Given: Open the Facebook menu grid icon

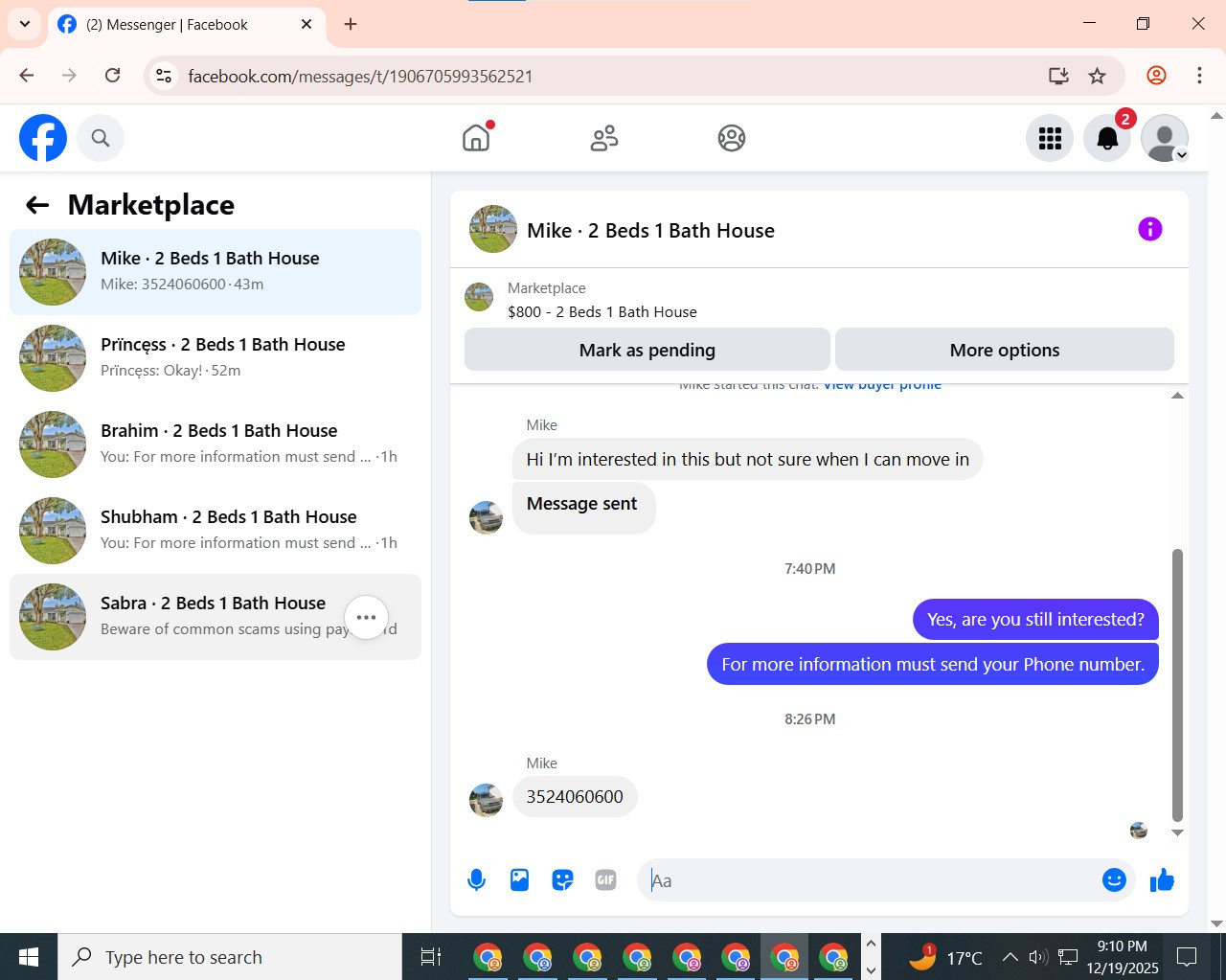Looking at the screenshot, I should [1050, 138].
